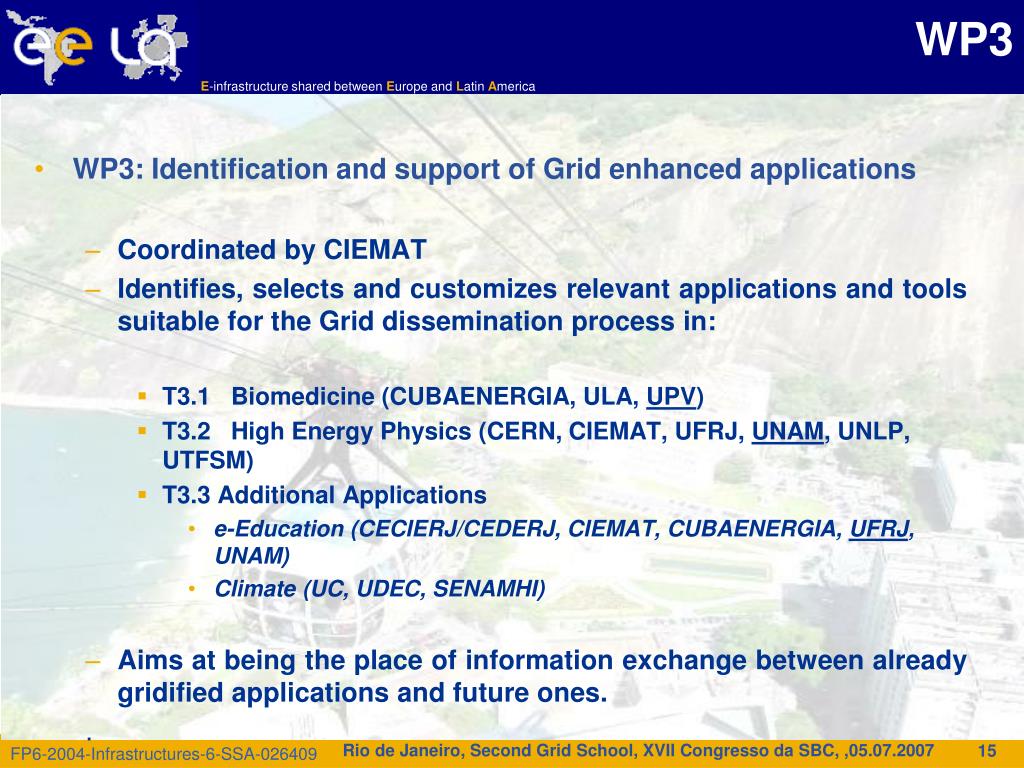1024x768 pixels.
Task: Open the underlined UPV link
Action: 671,397
